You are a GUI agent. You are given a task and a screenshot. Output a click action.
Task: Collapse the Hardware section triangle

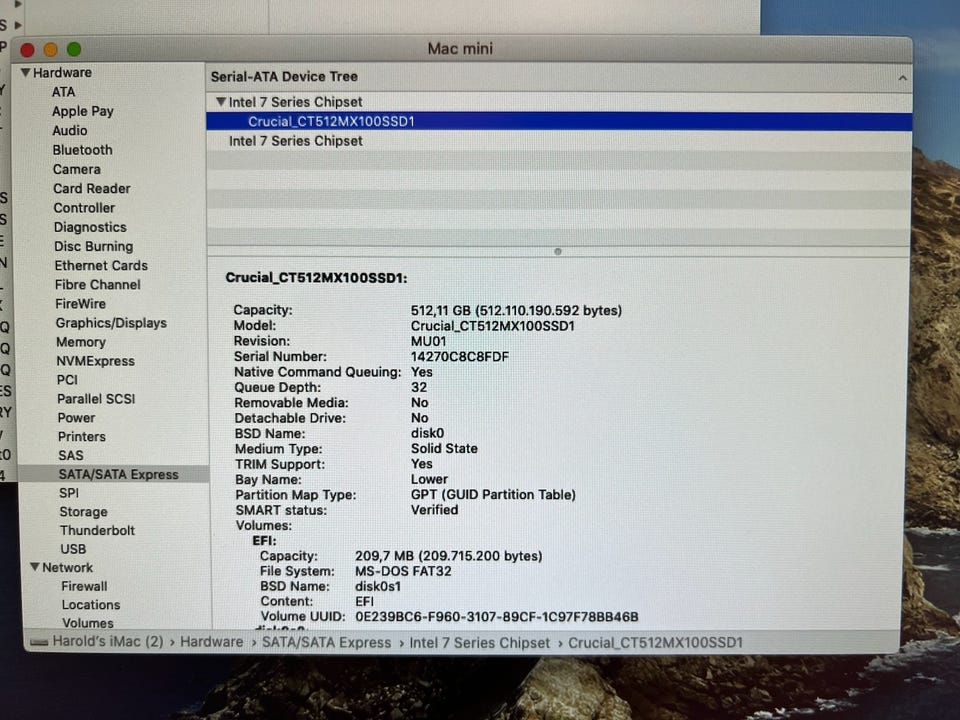25,72
